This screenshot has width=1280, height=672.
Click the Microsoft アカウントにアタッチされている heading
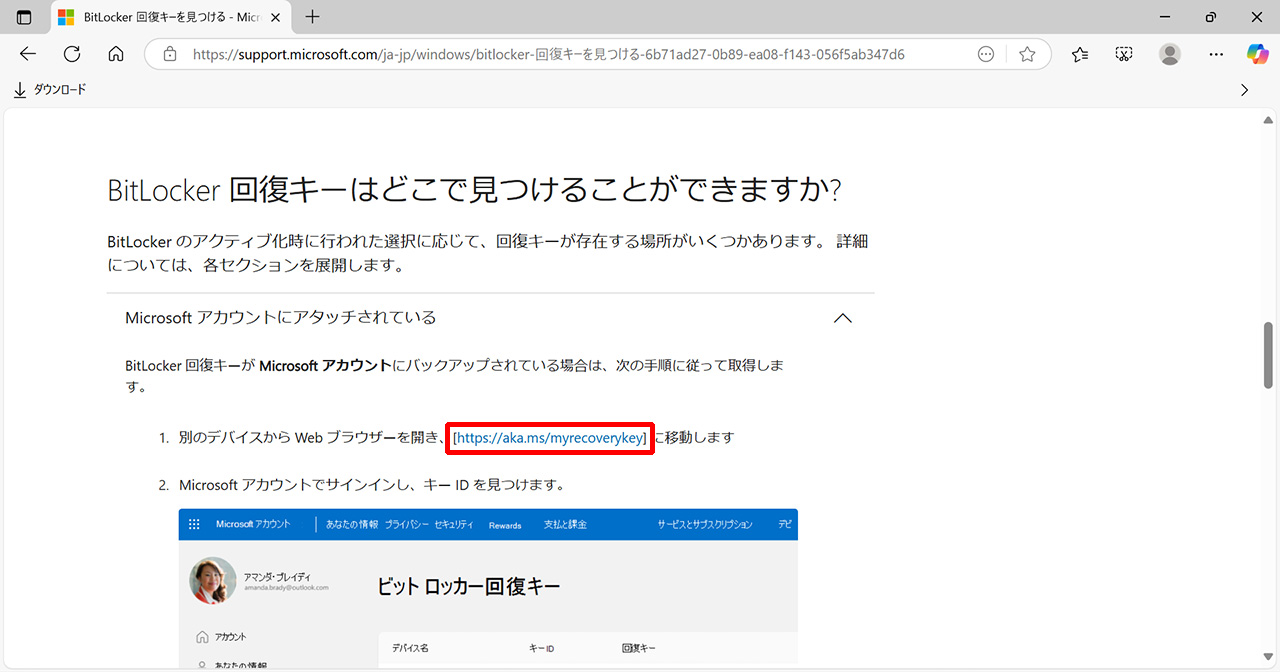click(x=281, y=317)
